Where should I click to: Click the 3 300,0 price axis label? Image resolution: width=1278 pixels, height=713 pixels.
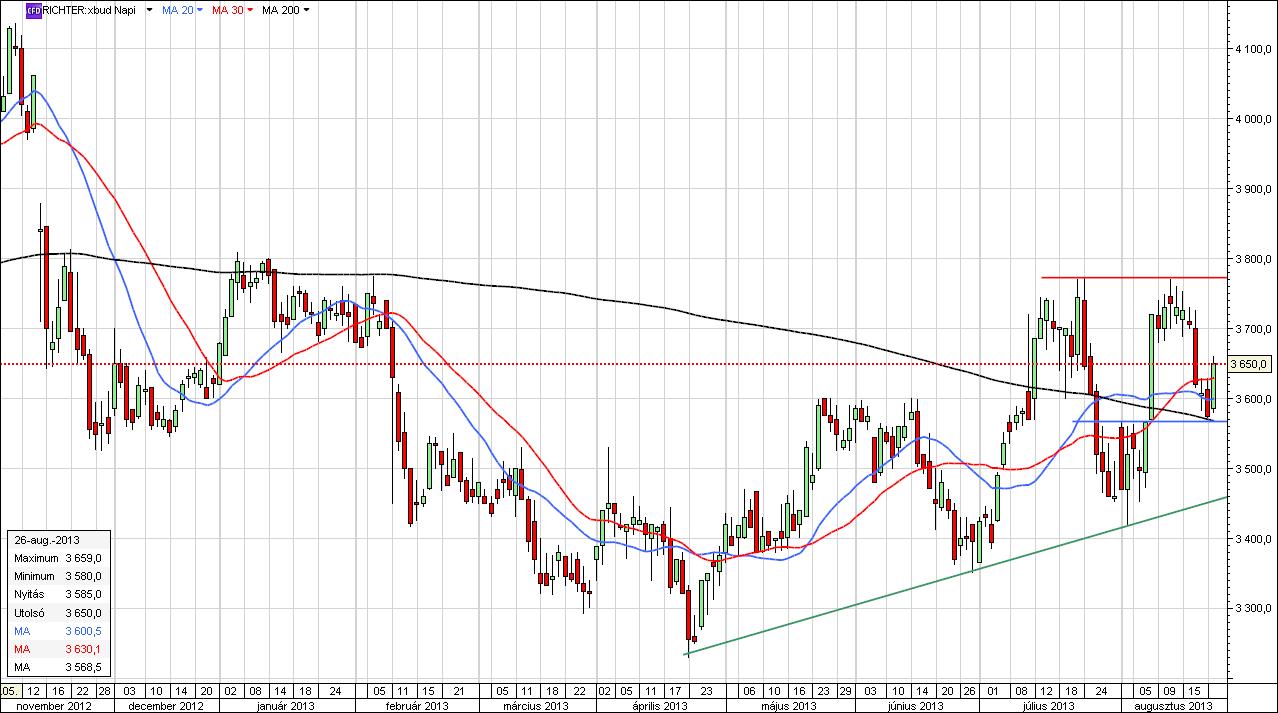click(x=1253, y=608)
